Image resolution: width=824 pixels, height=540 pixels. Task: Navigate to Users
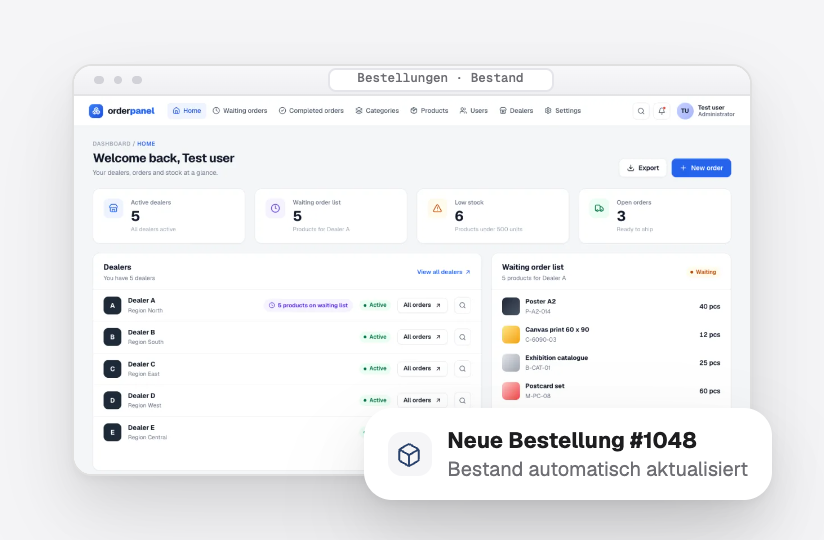click(474, 111)
